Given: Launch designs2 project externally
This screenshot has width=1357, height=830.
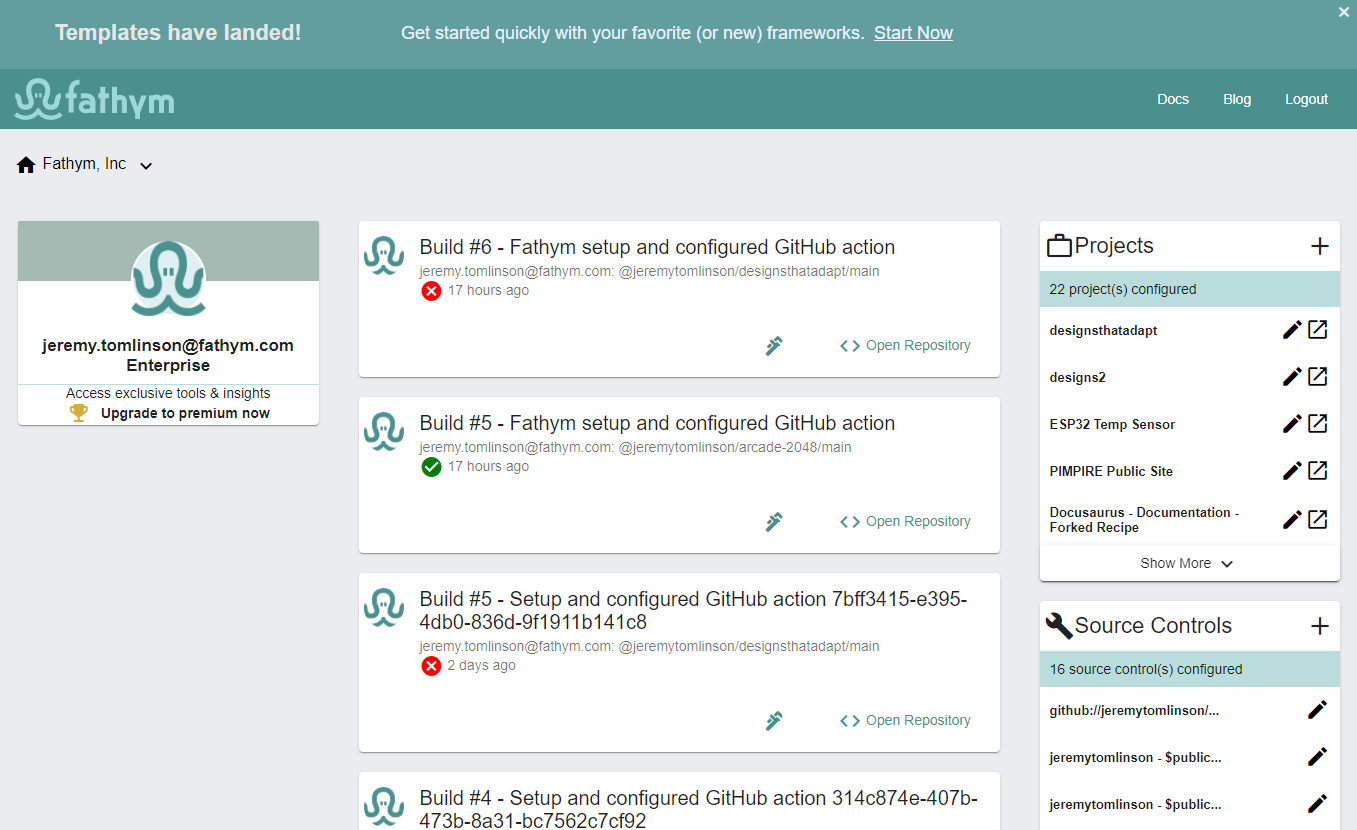Looking at the screenshot, I should 1318,377.
